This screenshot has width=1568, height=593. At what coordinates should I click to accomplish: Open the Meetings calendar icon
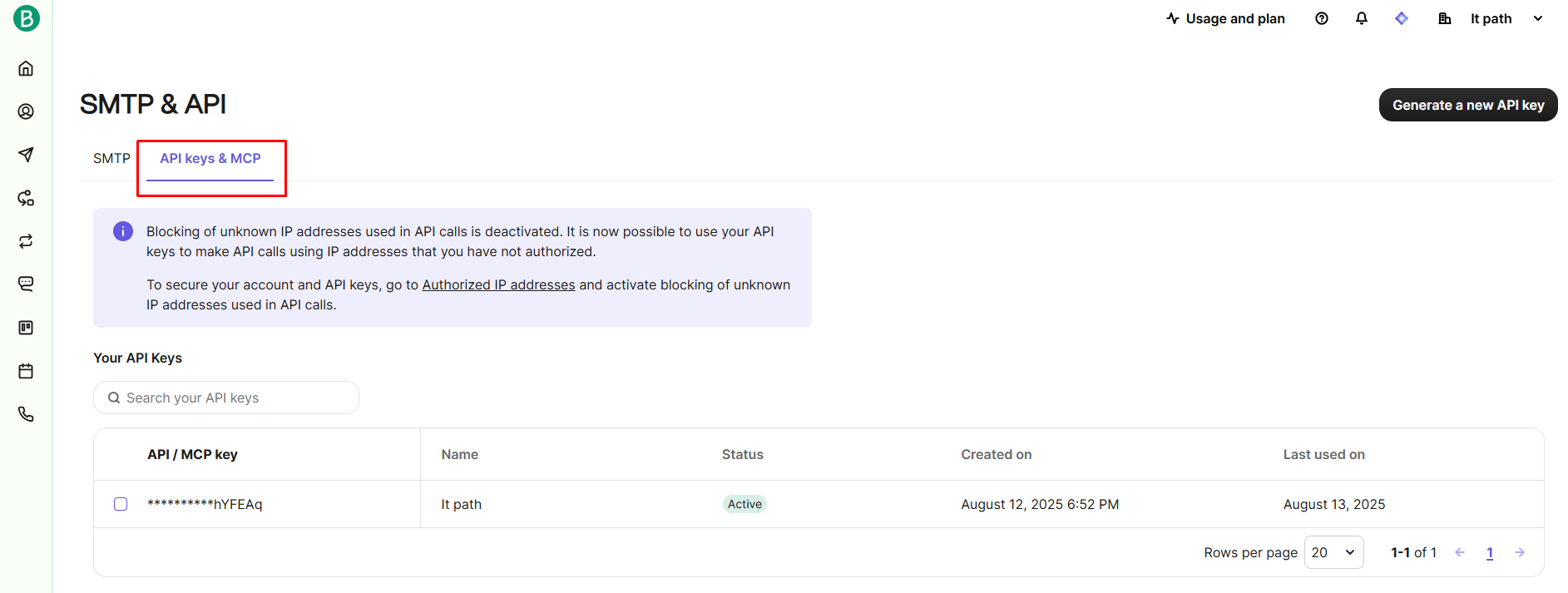(26, 371)
